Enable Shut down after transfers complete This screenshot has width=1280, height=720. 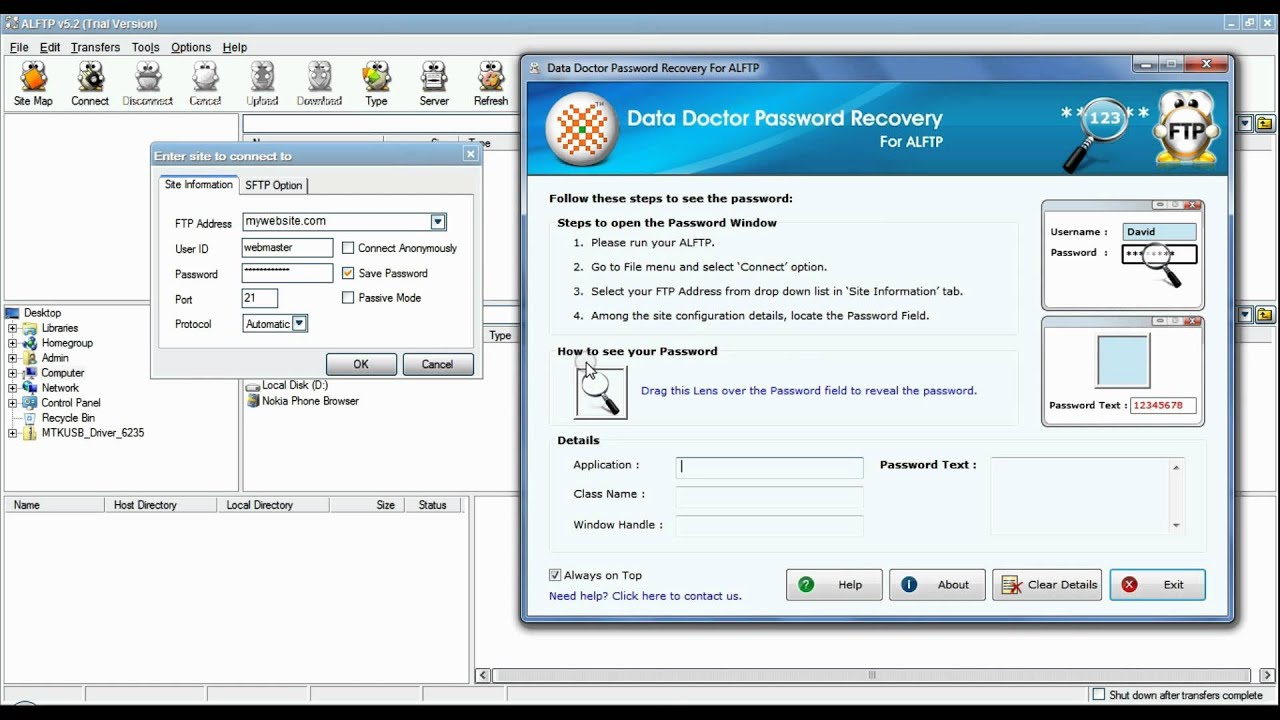tap(1099, 695)
